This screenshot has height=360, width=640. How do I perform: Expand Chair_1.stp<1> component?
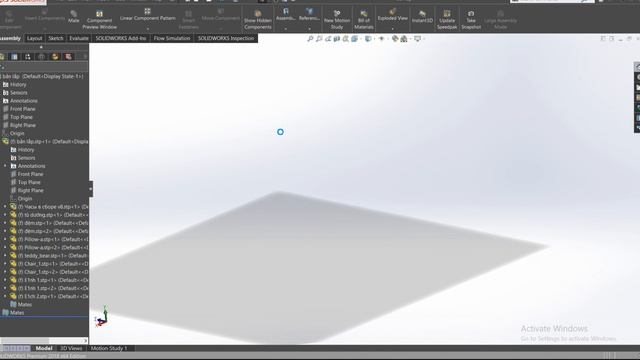5,264
